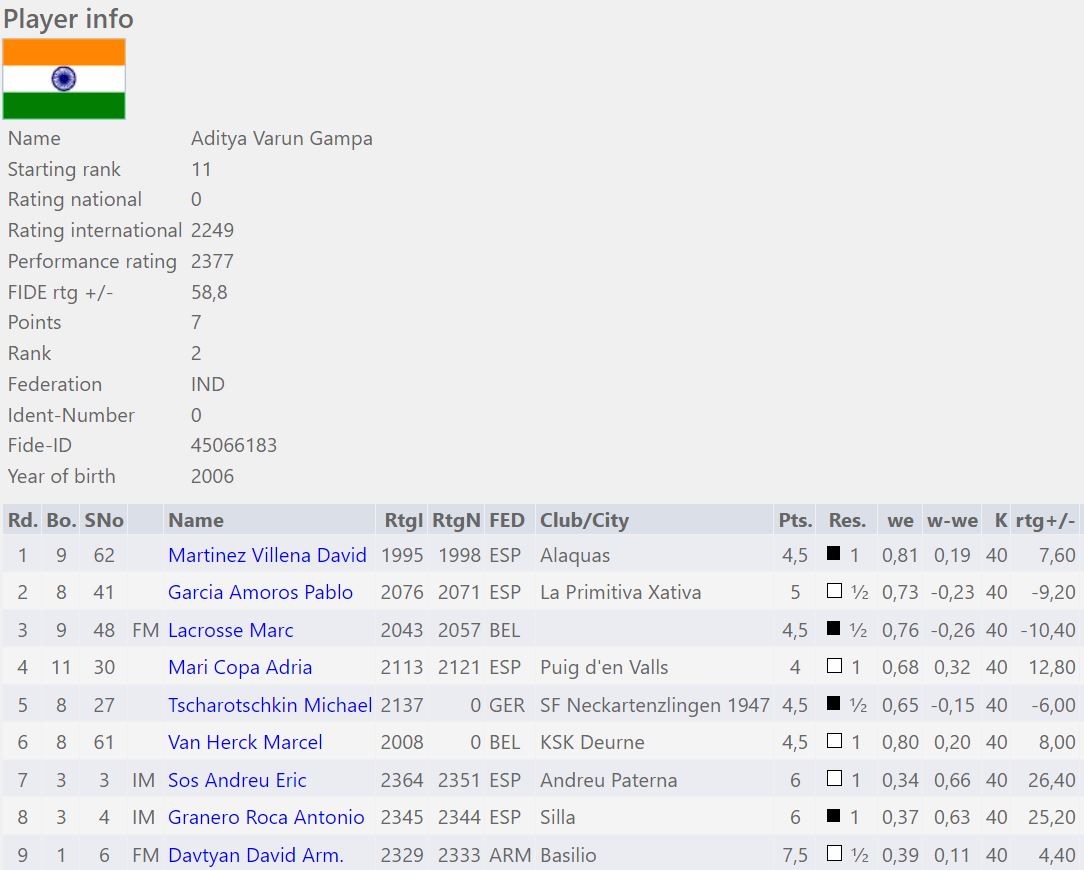The height and width of the screenshot is (870, 1084).
Task: Click black piece icon in round 8
Action: tap(834, 816)
